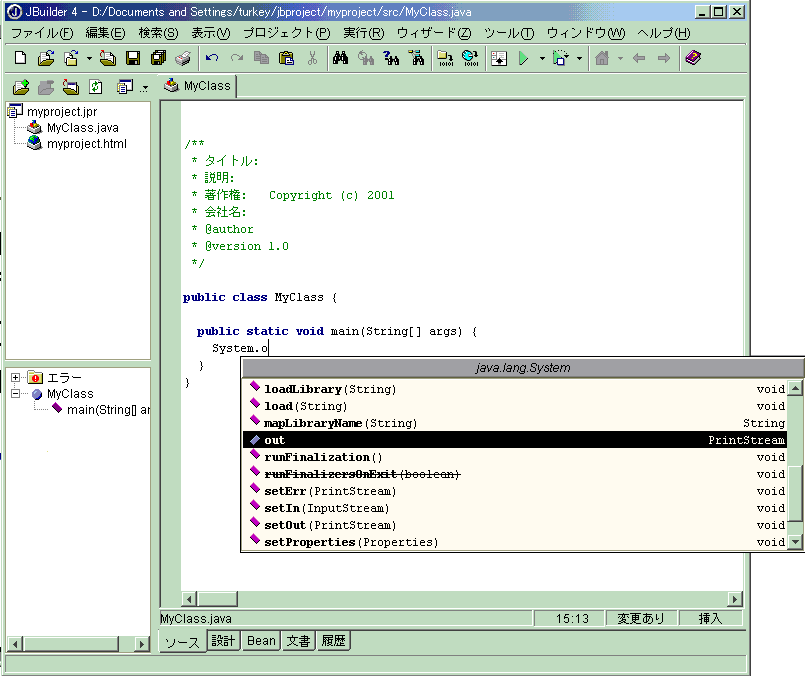The width and height of the screenshot is (805, 676).
Task: Select MyClass.java in project tree
Action: tap(82, 128)
